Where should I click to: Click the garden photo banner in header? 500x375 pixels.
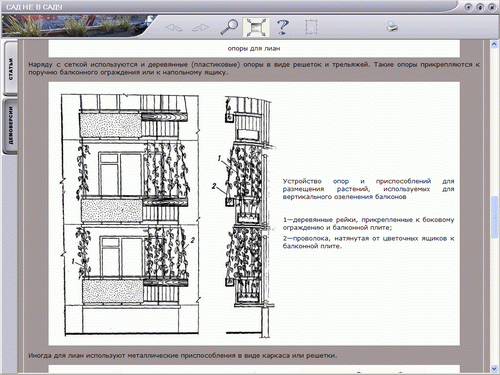[x=77, y=26]
